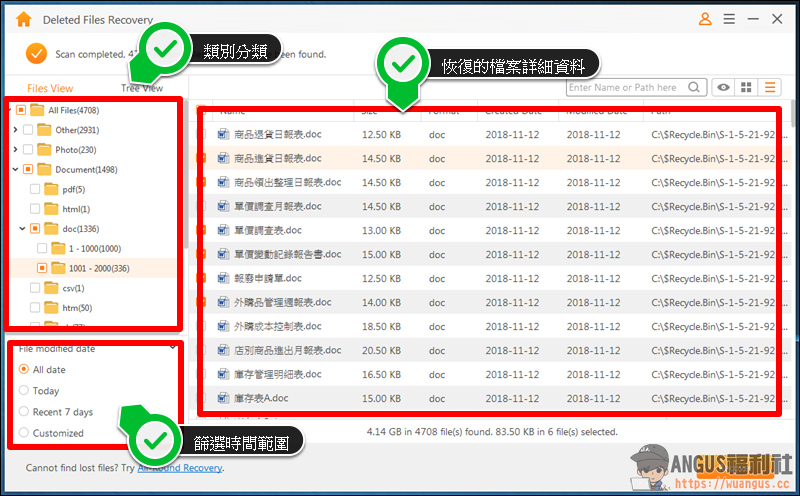This screenshot has width=800, height=496.
Task: Open the user account icon
Action: (705, 19)
